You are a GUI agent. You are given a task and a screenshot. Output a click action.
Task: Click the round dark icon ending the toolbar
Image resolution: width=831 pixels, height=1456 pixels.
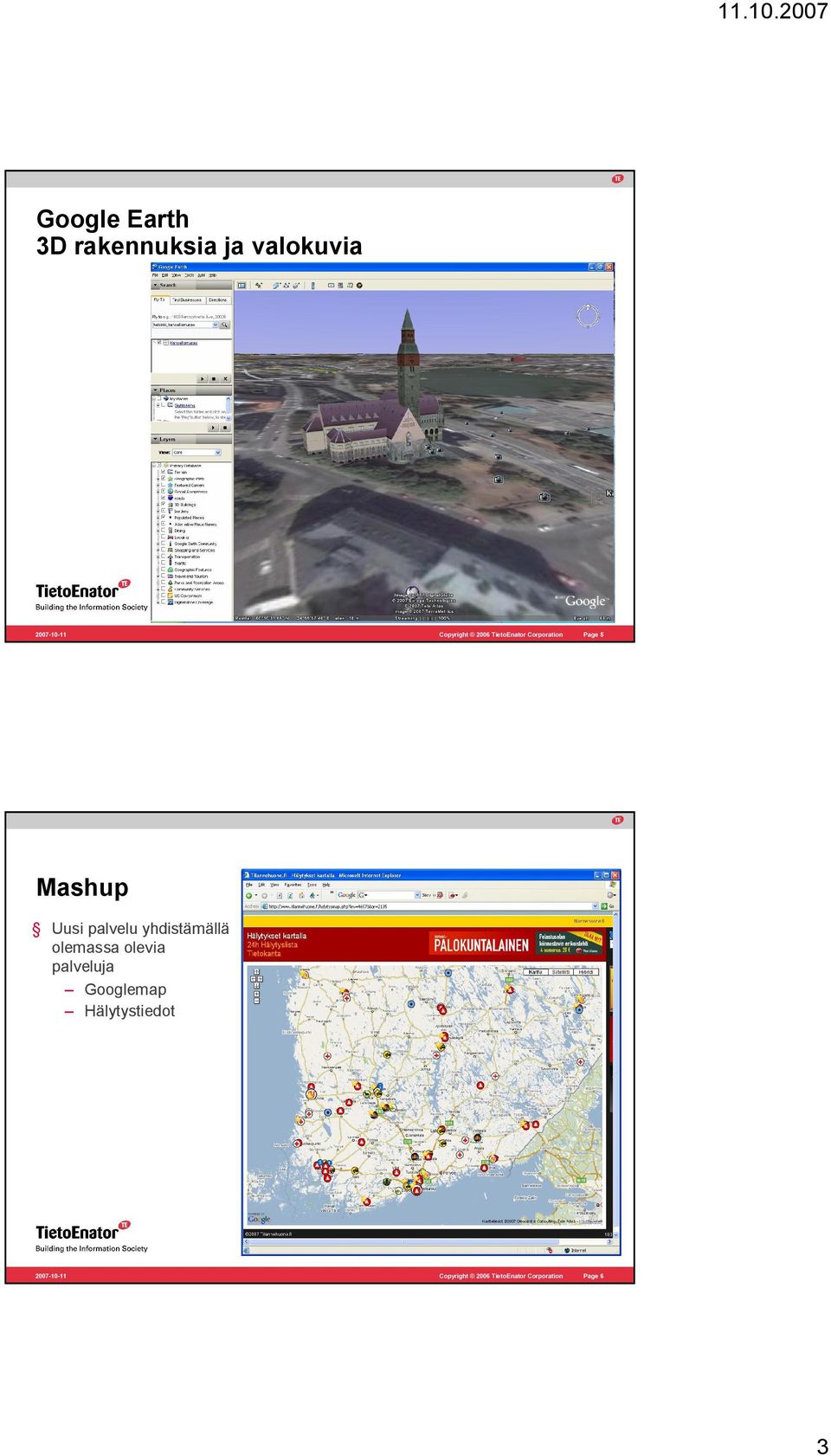click(359, 285)
